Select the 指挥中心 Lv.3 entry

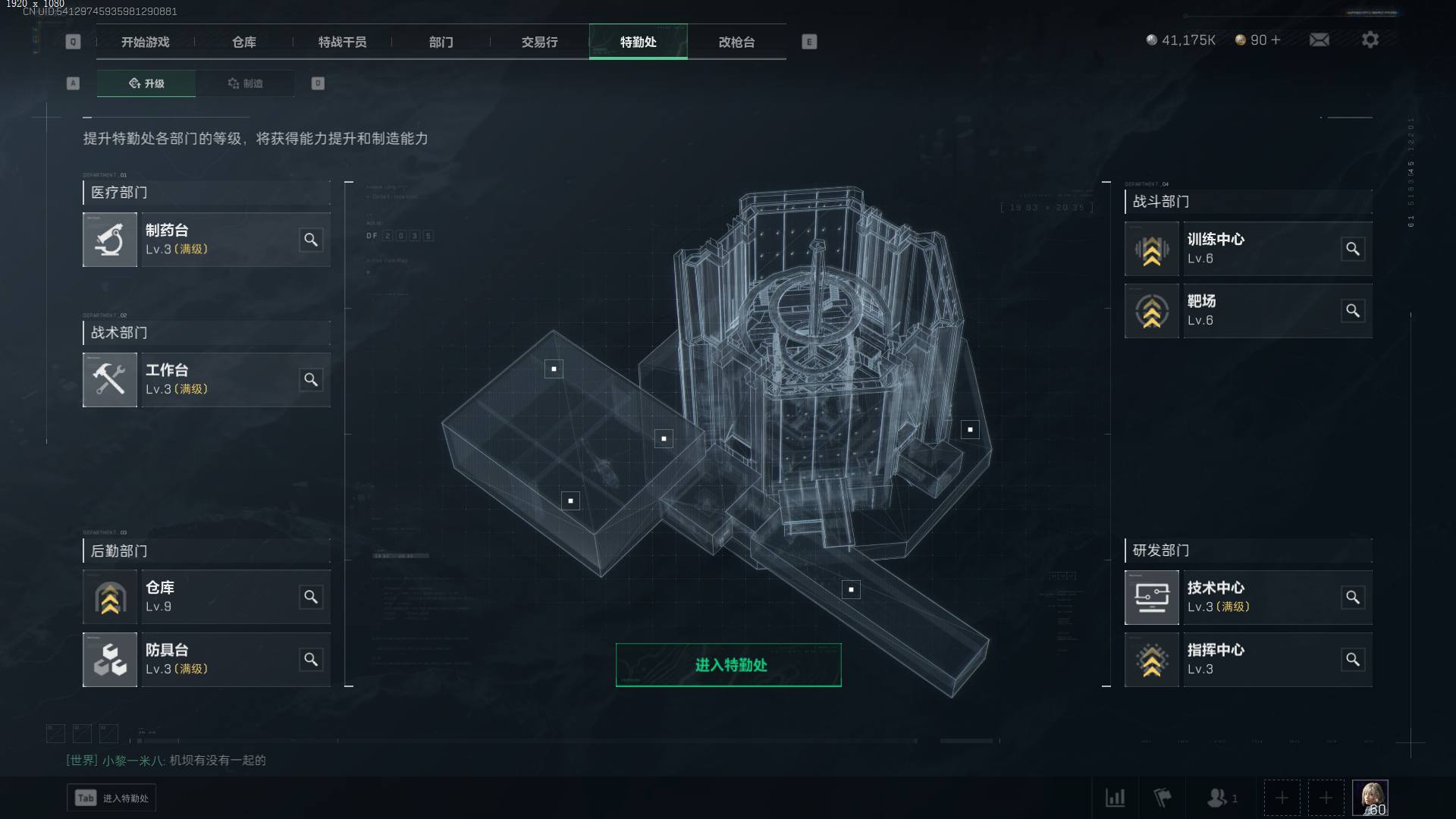pyautogui.click(x=1248, y=660)
